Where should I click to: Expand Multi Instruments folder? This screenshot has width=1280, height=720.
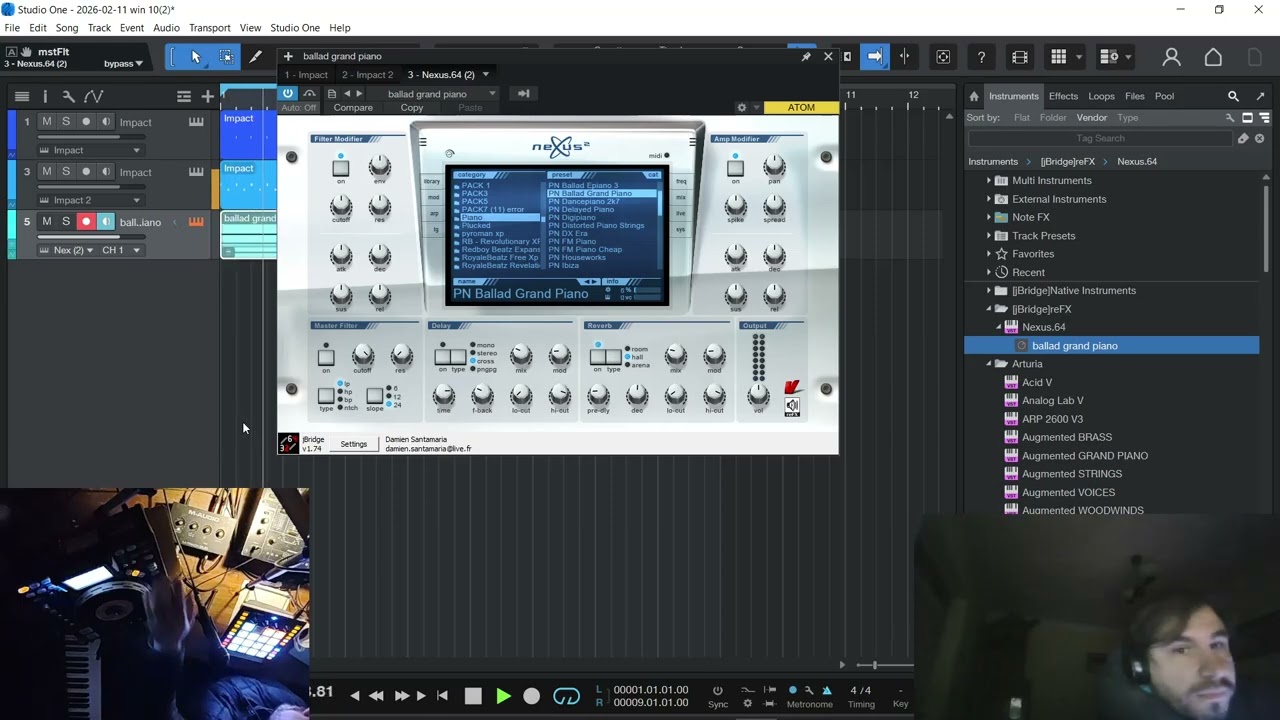click(x=989, y=180)
